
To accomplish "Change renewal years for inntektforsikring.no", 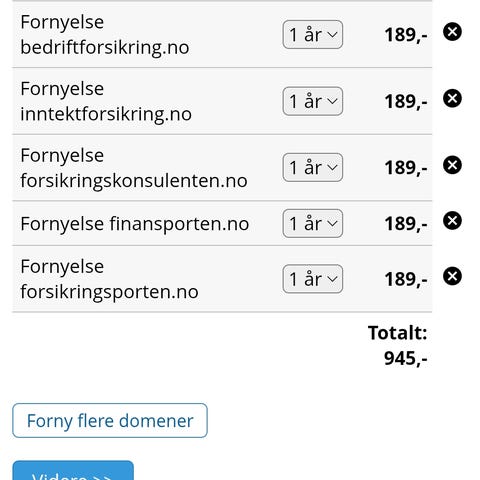I will 313,101.
